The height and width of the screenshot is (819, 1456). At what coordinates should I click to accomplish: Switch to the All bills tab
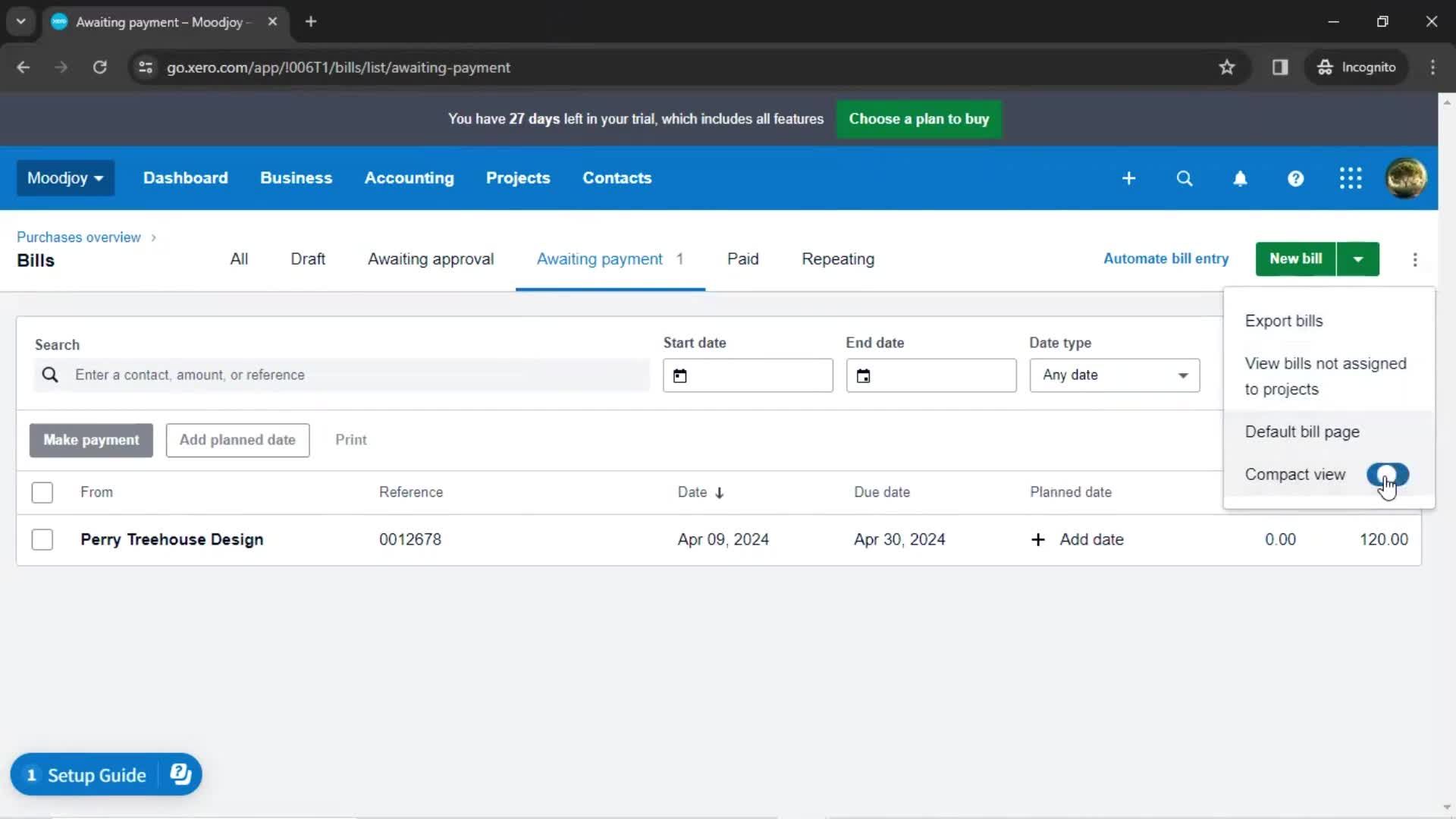239,259
